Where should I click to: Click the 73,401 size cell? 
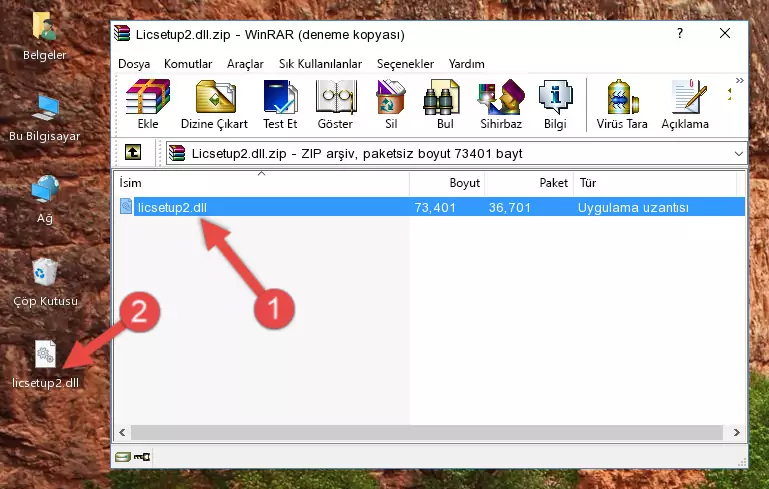(x=435, y=207)
